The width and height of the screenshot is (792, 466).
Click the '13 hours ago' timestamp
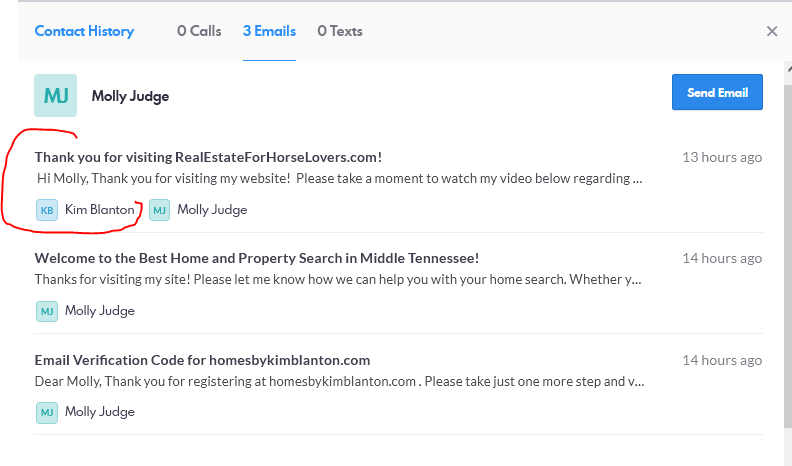point(722,157)
